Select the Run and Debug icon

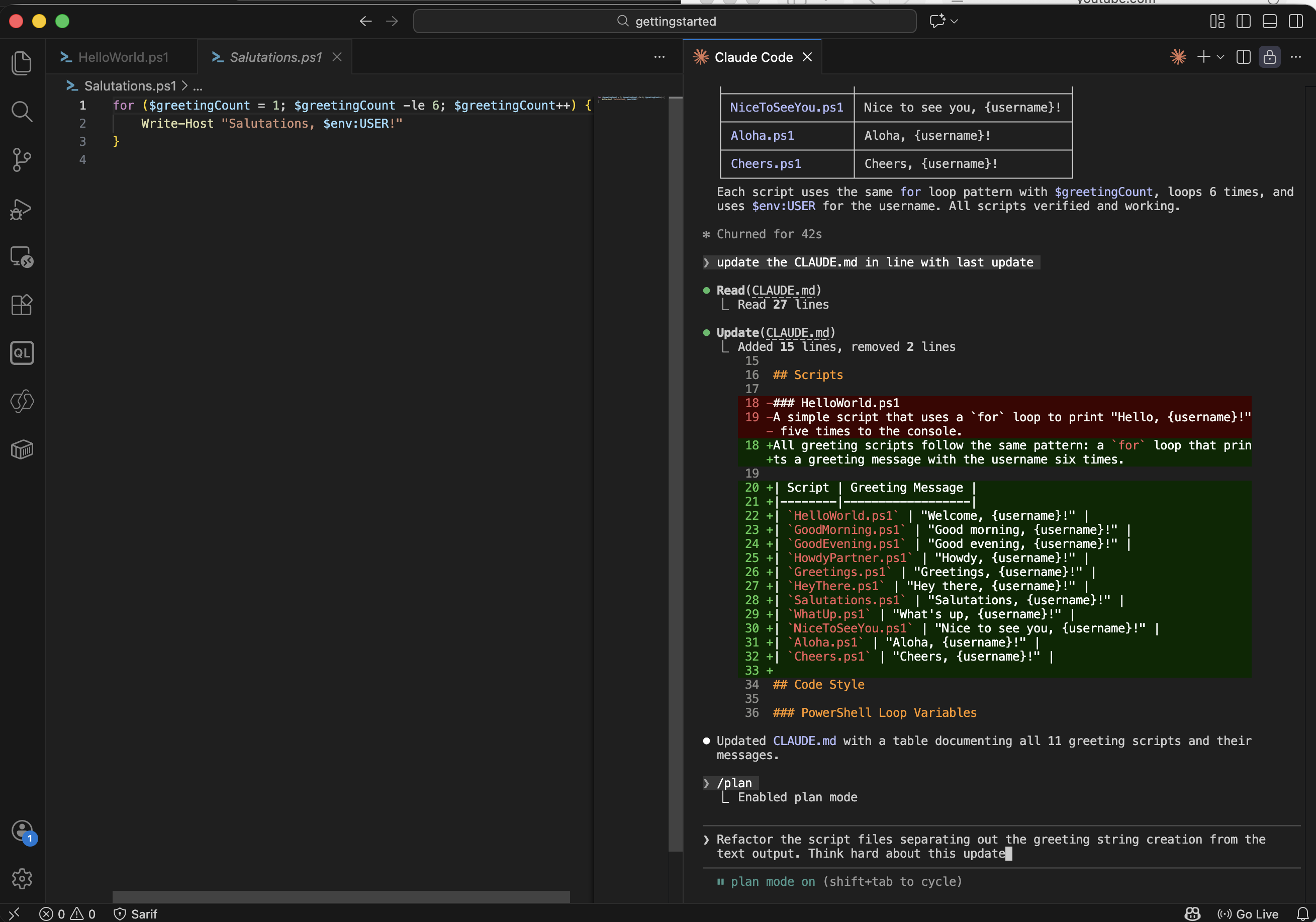point(22,209)
